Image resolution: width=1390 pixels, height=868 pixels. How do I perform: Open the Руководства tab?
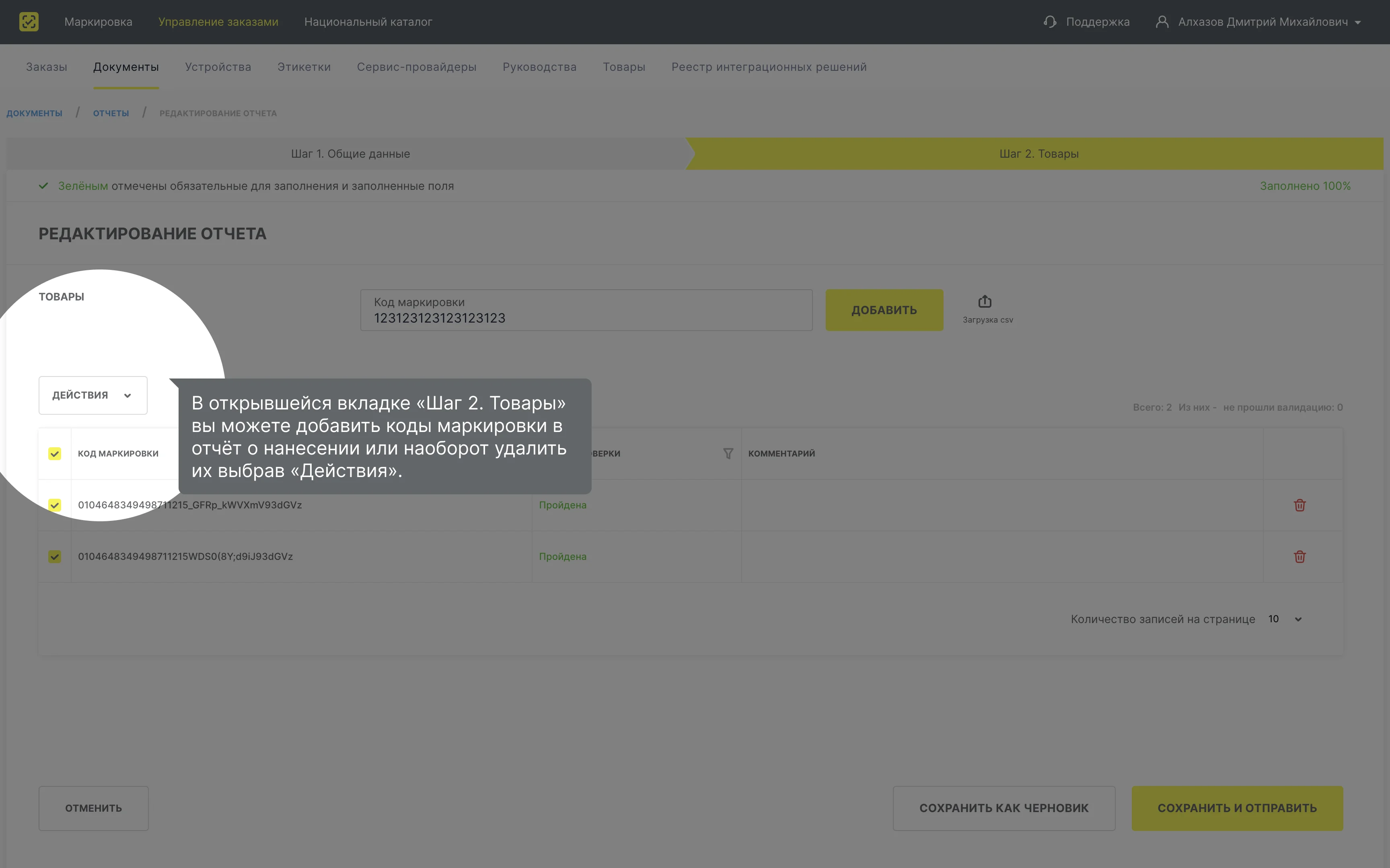[539, 67]
